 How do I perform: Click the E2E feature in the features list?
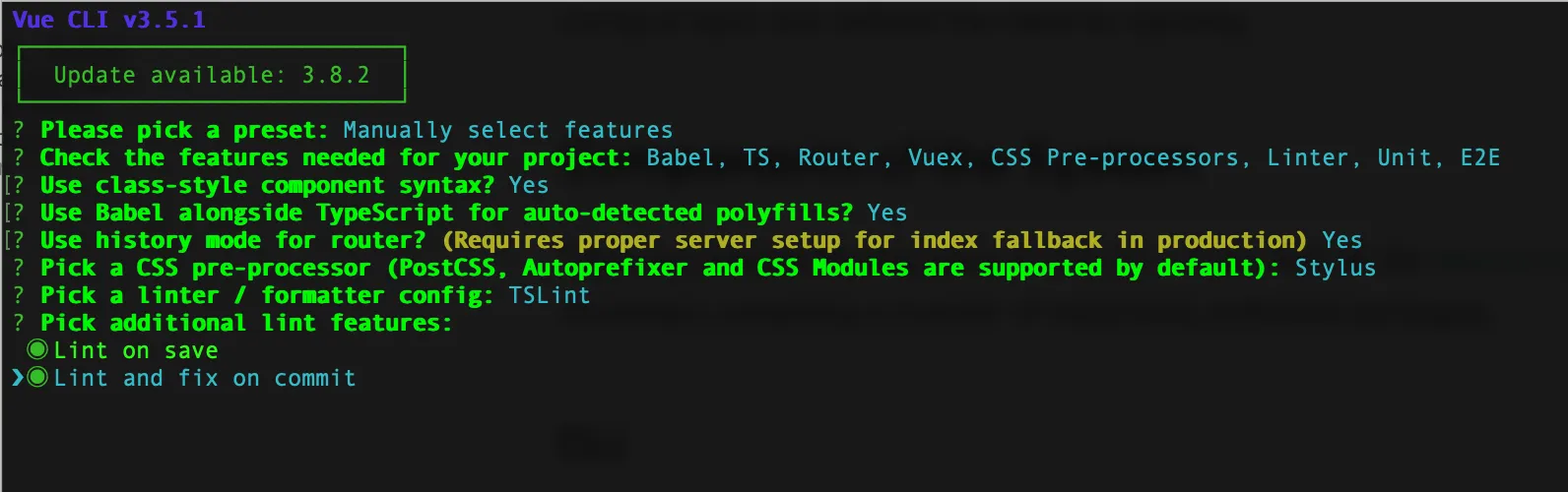[1480, 157]
